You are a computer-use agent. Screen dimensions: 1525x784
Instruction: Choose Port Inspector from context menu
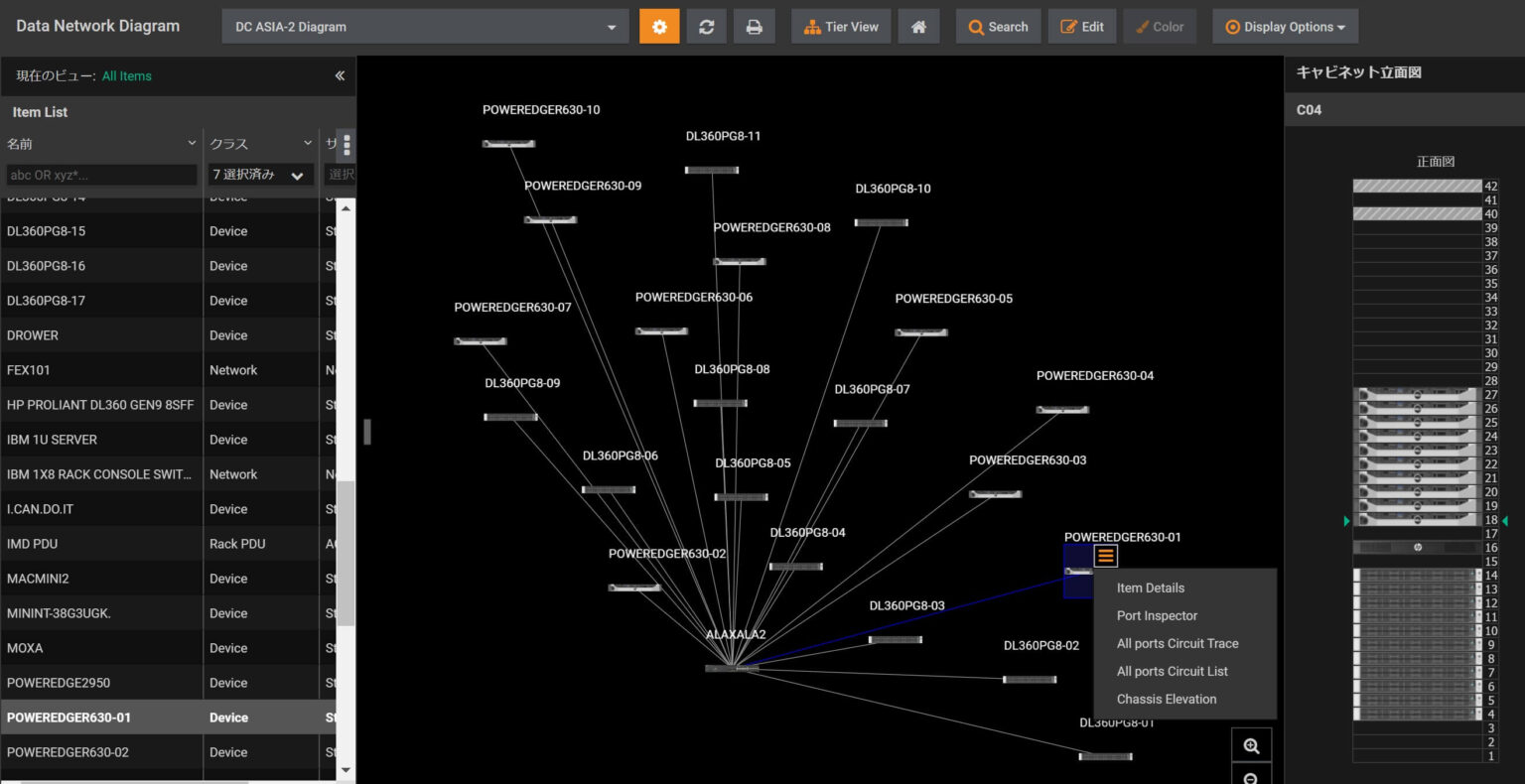pos(1157,615)
